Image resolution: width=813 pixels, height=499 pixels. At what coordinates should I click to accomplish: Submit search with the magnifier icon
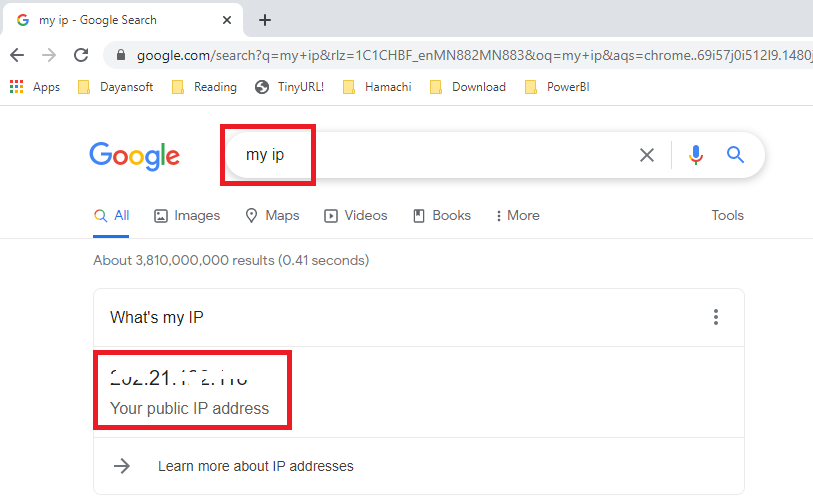click(735, 155)
